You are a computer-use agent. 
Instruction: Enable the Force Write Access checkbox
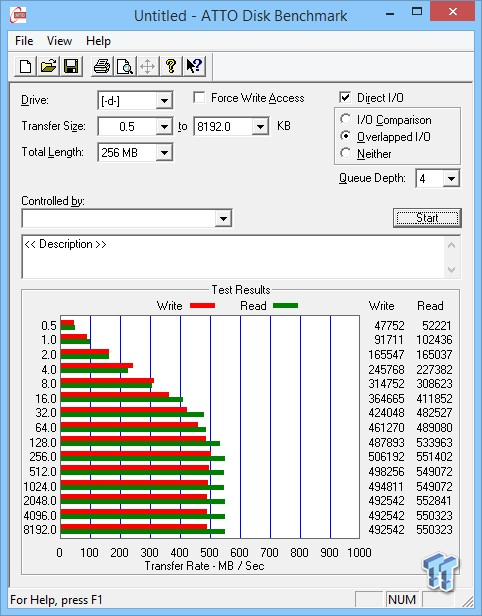click(x=199, y=97)
